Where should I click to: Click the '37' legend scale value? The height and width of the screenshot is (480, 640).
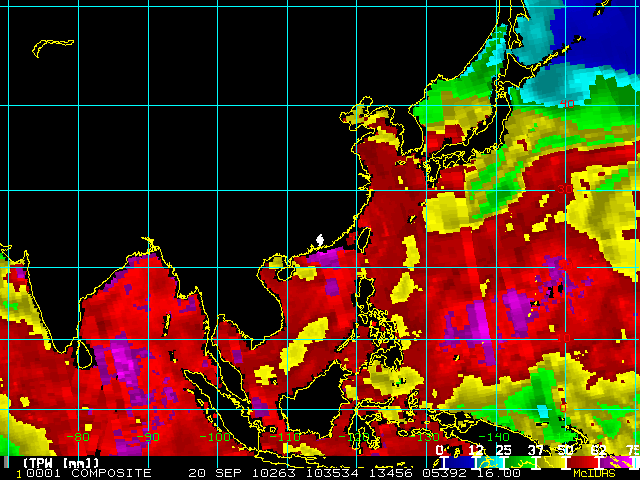point(535,450)
